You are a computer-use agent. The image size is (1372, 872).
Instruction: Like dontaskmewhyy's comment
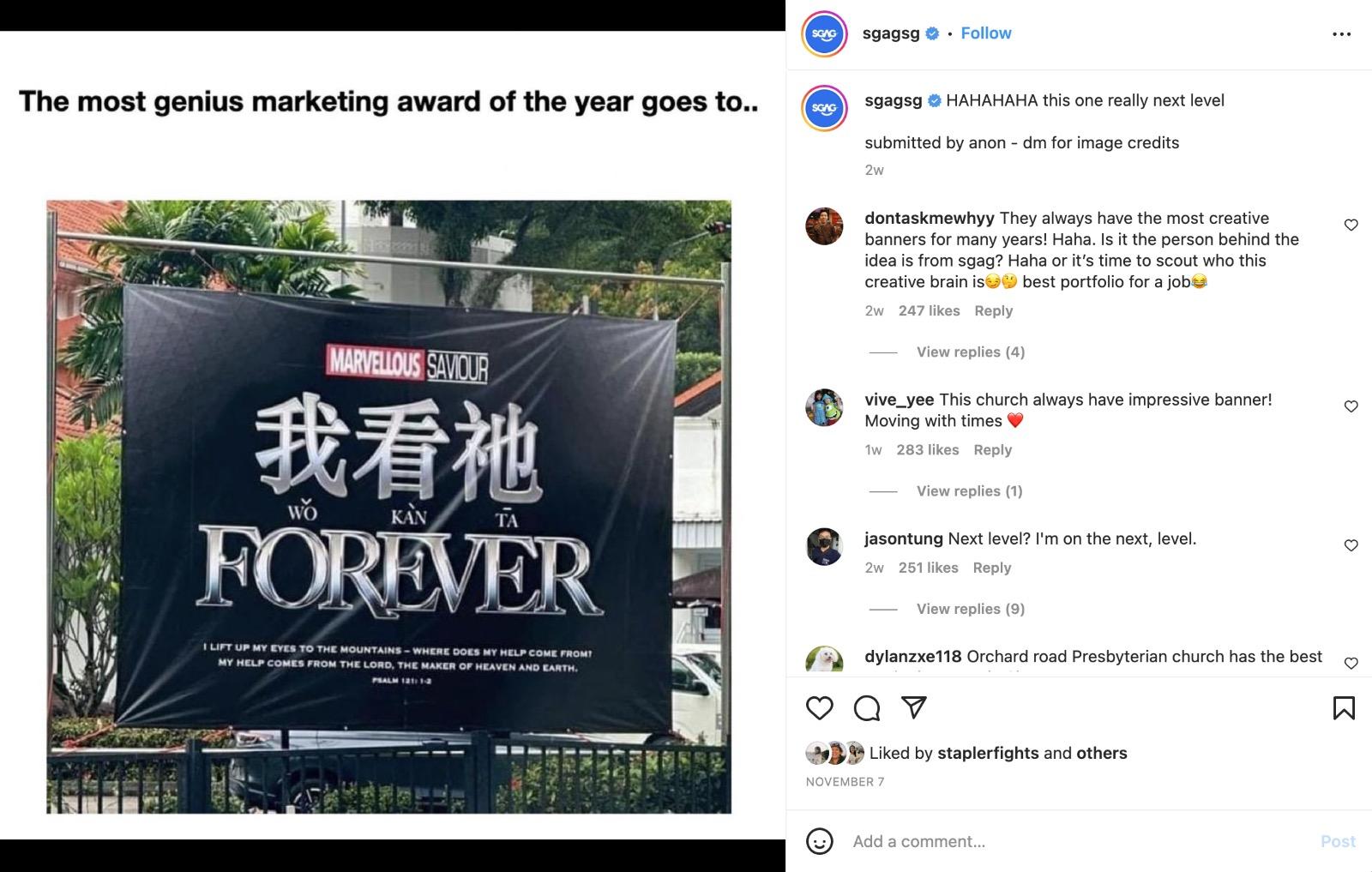(1351, 225)
